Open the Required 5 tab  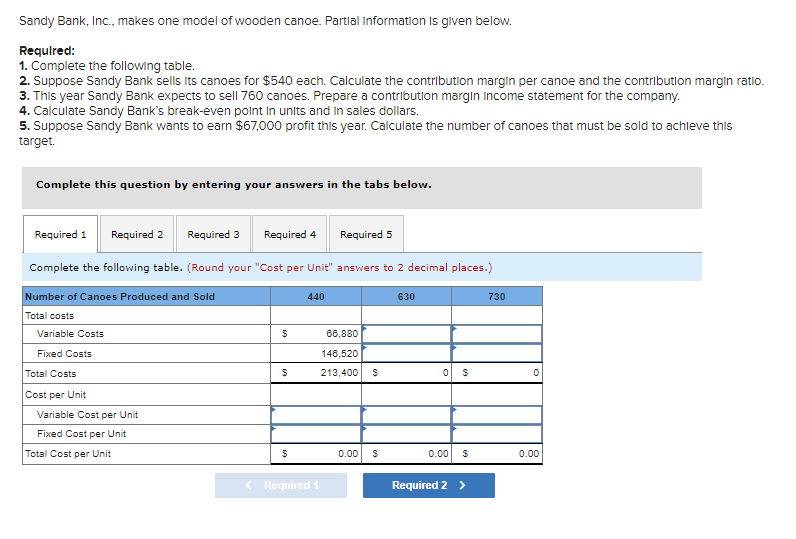pos(366,234)
